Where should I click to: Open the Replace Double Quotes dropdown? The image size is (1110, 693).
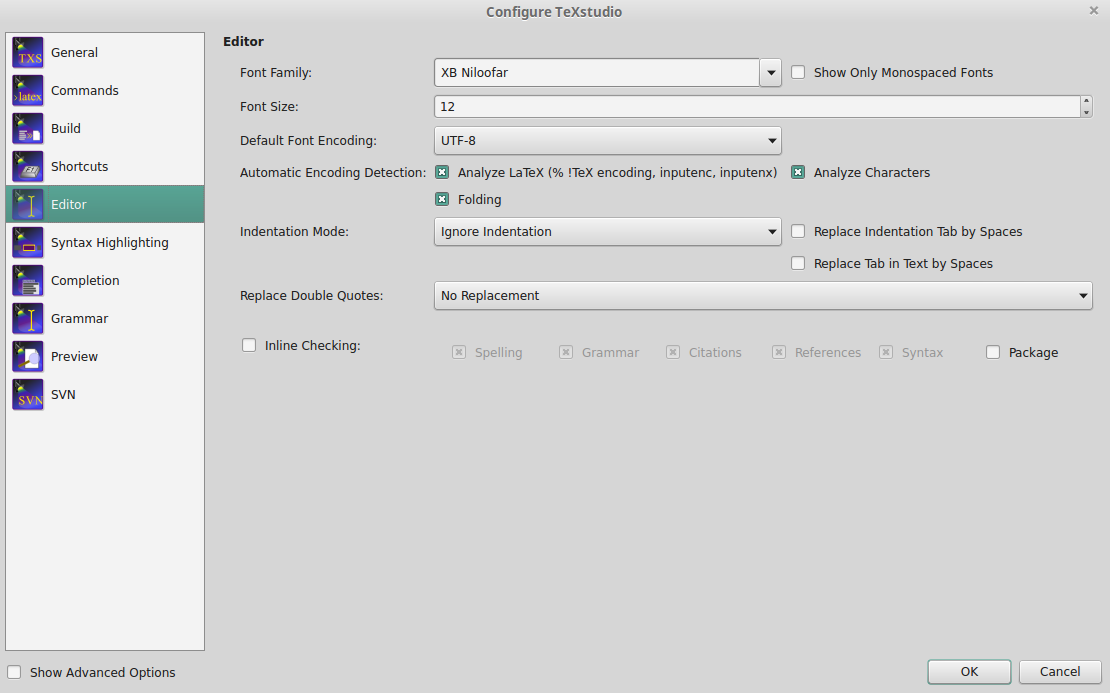763,295
